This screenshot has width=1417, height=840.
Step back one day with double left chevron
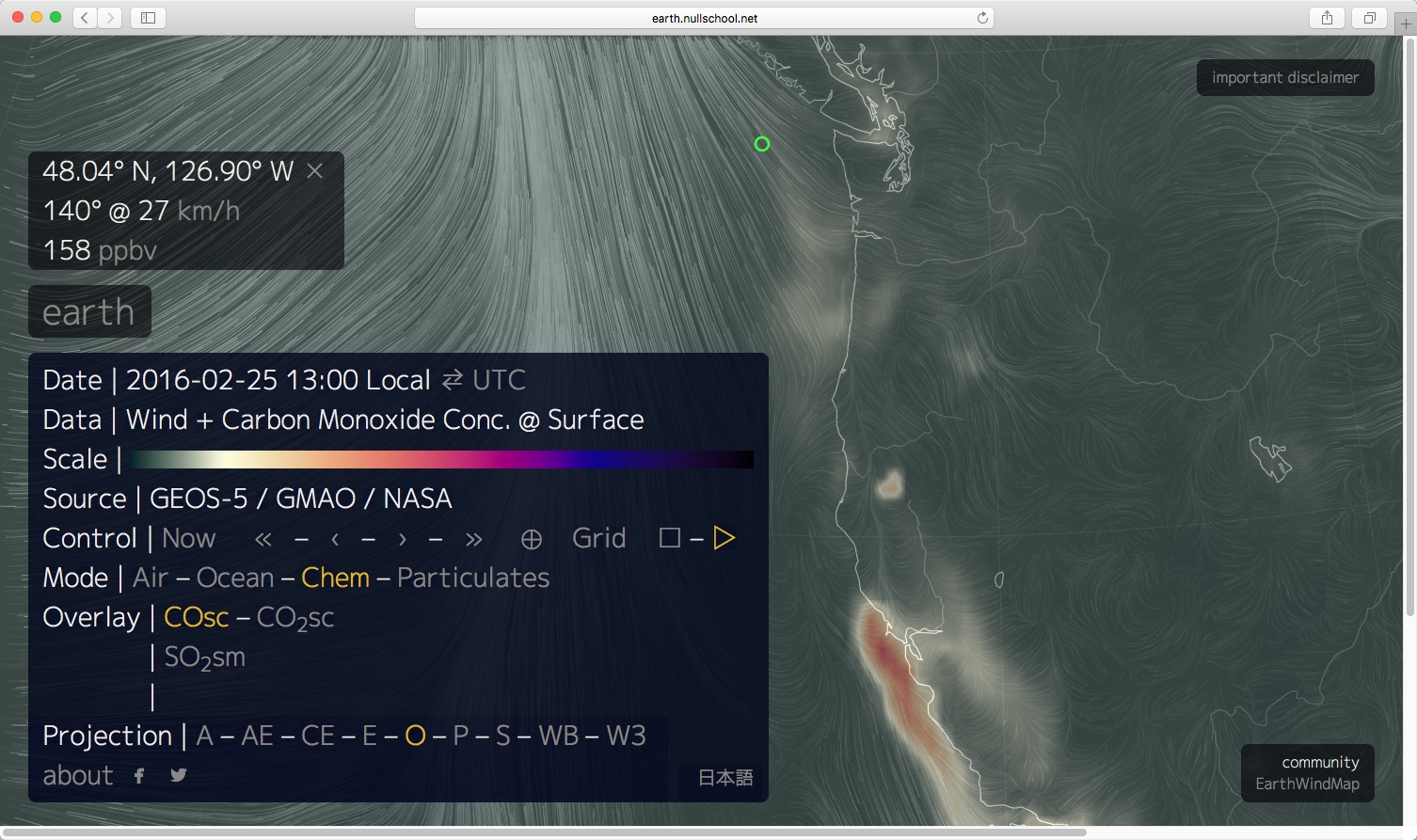tap(263, 539)
